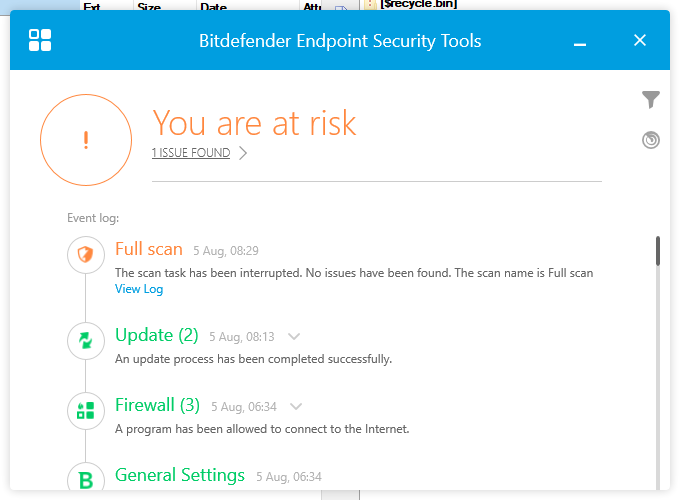The image size is (680, 500).
Task: Click the funnel filter icon
Action: 651,99
